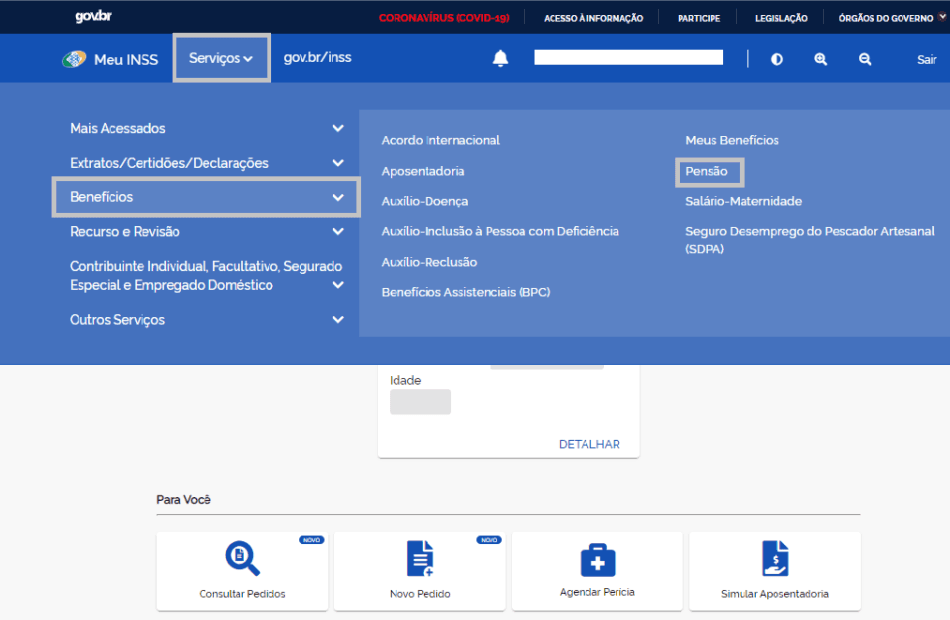Image resolution: width=950 pixels, height=620 pixels.
Task: Open Salário-Maternidade service
Action: pyautogui.click(x=743, y=201)
